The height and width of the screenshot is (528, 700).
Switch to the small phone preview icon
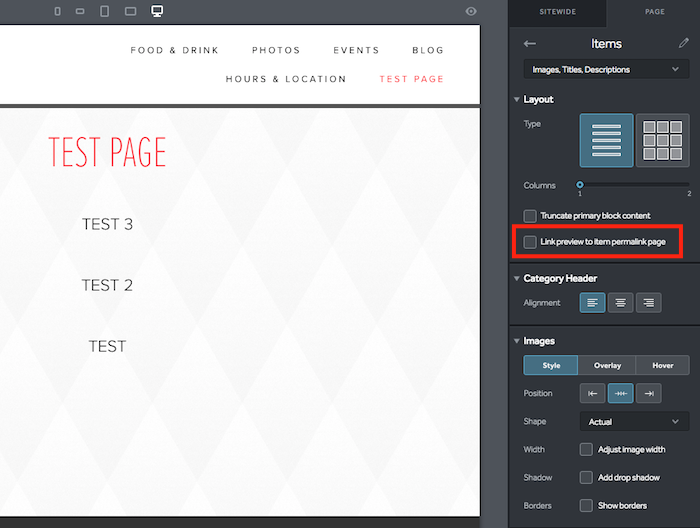tap(58, 11)
